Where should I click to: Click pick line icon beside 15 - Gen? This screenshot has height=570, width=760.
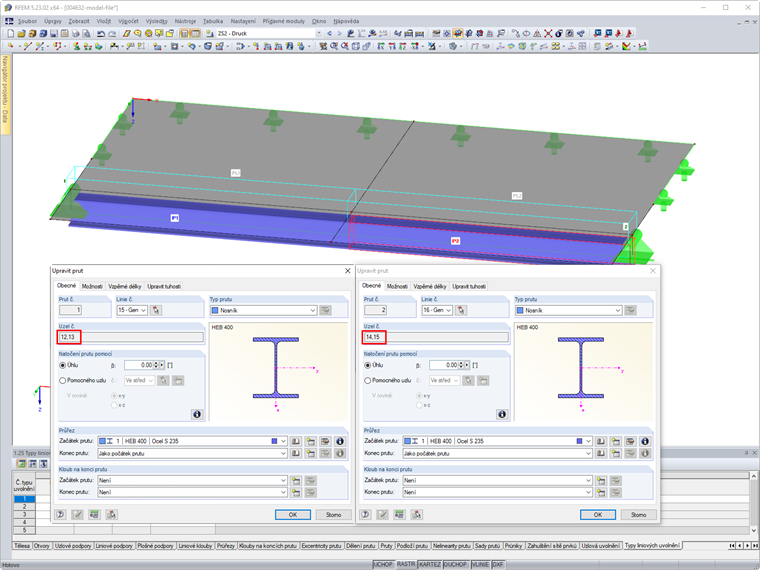coord(156,310)
